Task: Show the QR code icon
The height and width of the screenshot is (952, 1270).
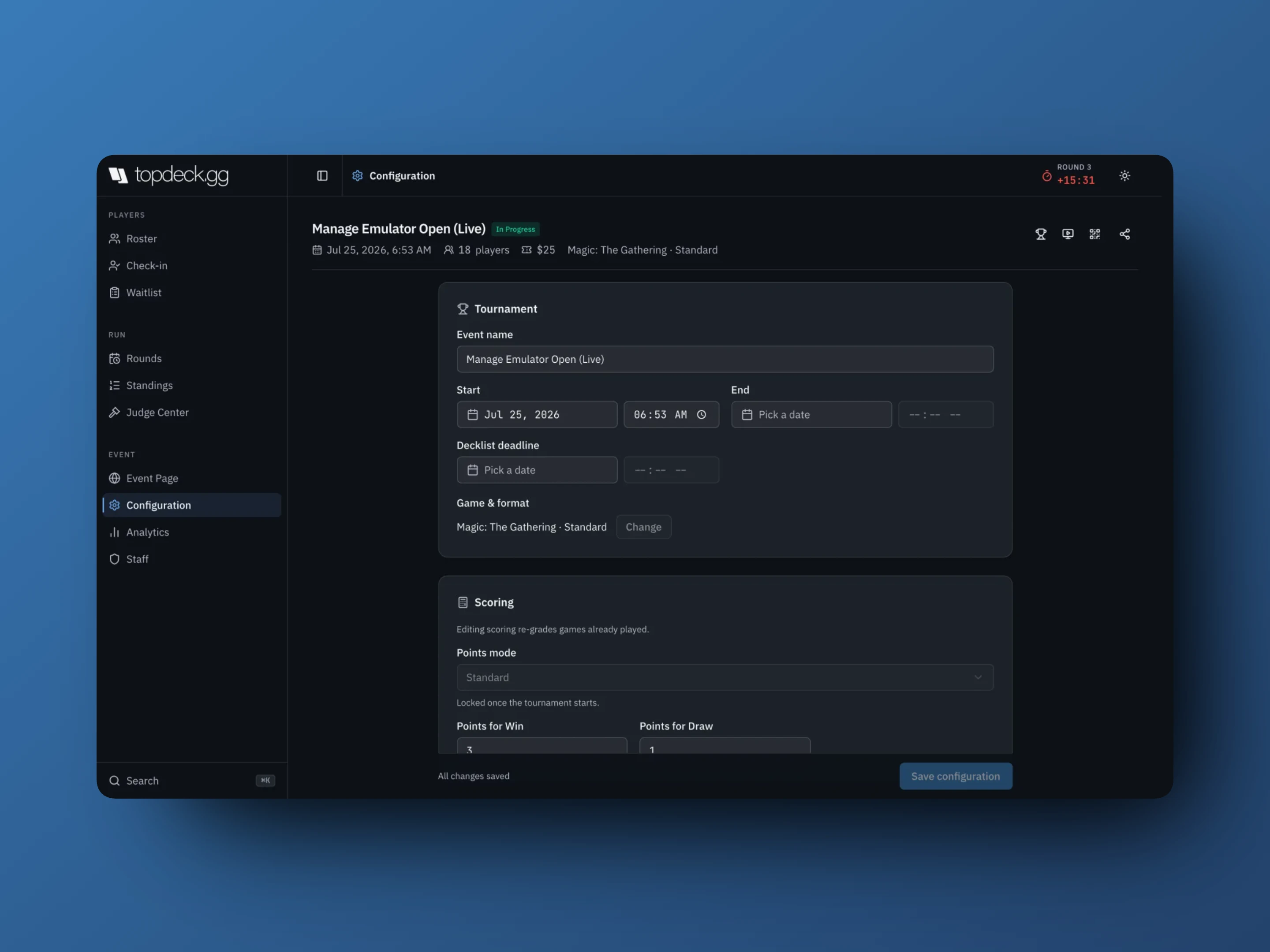Action: [1094, 234]
